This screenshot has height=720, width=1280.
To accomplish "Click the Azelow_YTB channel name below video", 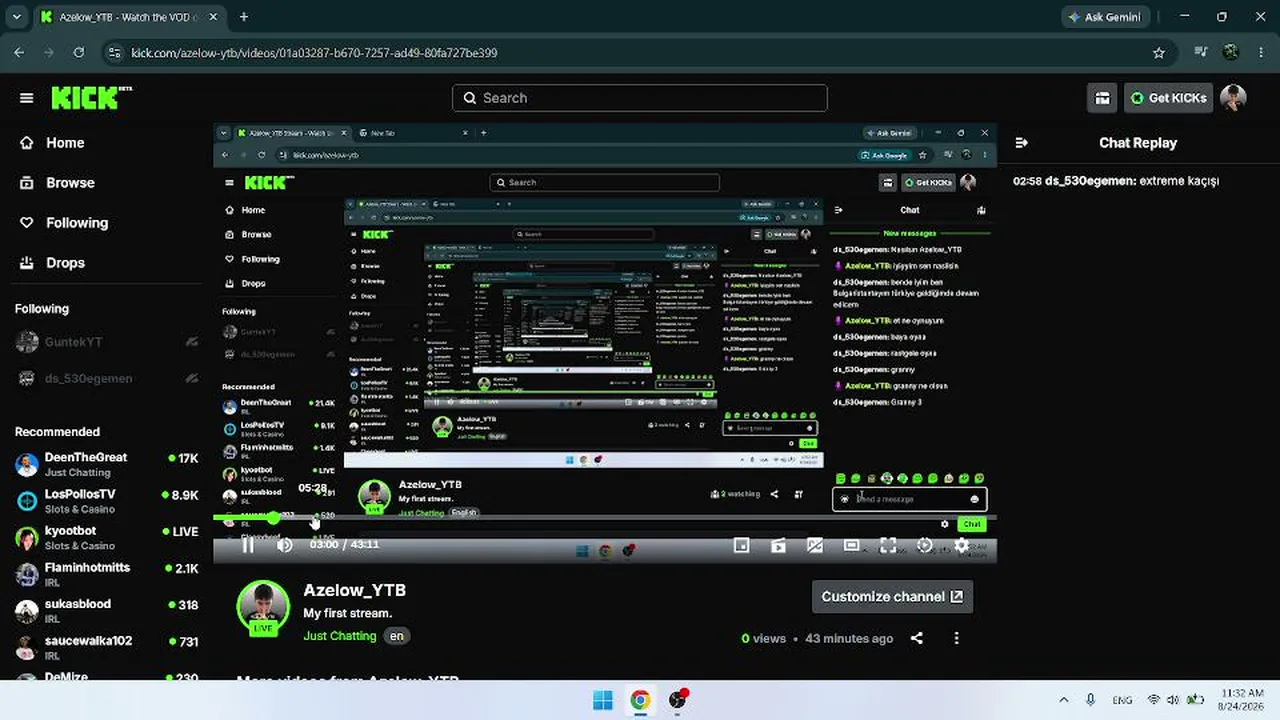I will pos(354,591).
